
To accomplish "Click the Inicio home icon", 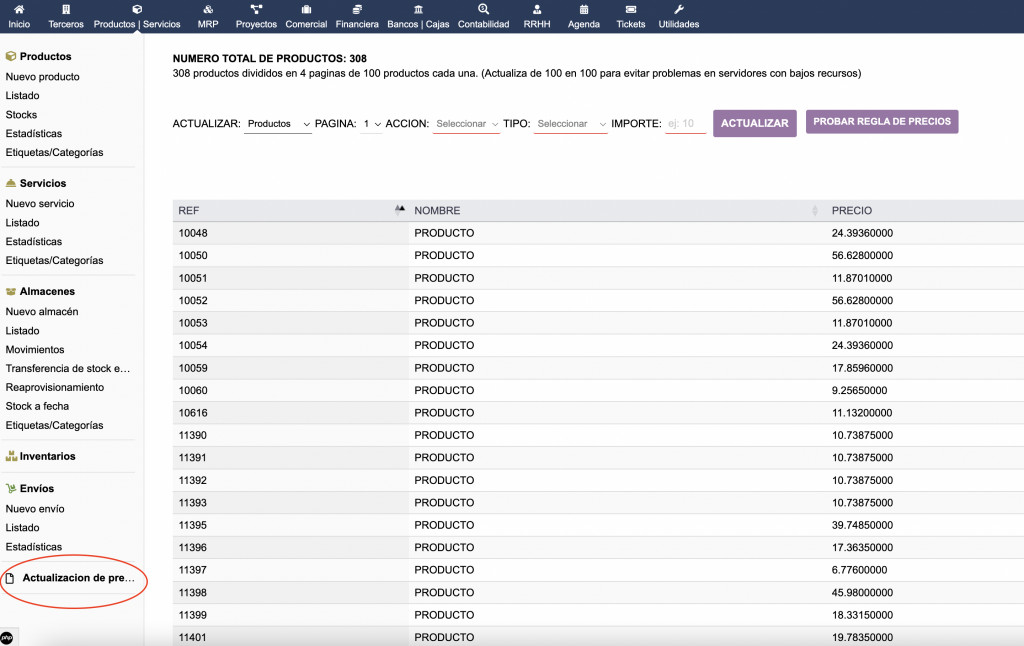I will coord(19,9).
